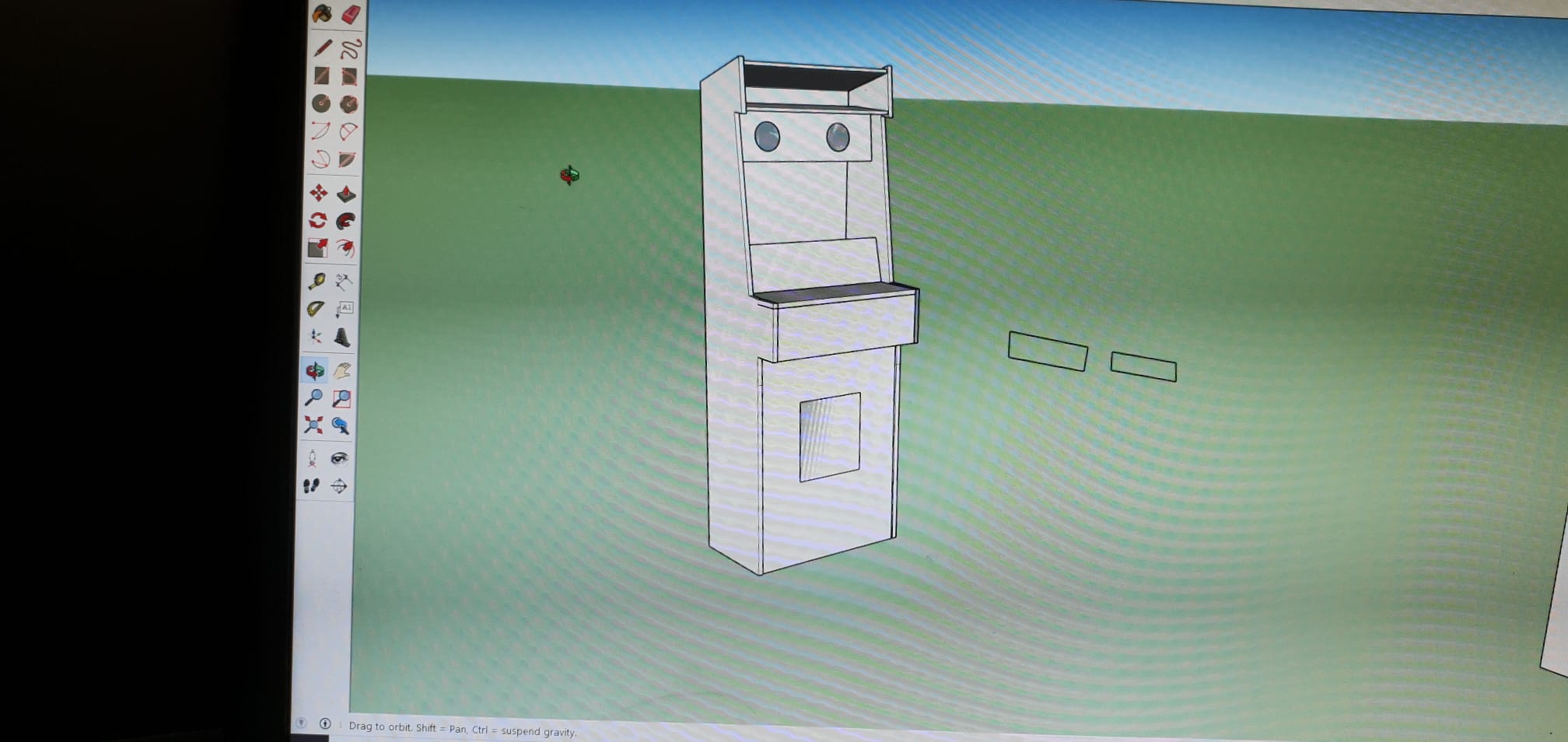Select the Protractor tool

(315, 309)
